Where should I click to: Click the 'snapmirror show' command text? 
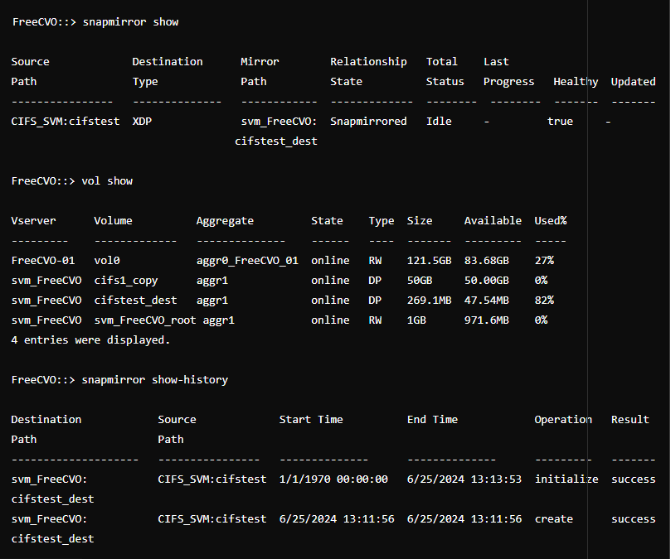pos(131,22)
